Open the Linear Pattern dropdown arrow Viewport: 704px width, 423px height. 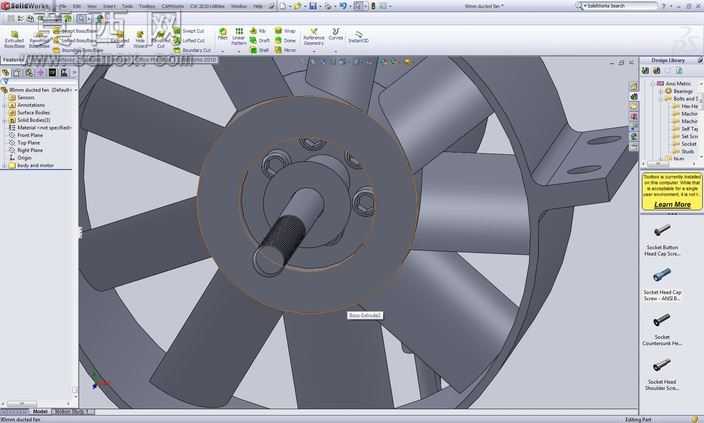pyautogui.click(x=239, y=51)
